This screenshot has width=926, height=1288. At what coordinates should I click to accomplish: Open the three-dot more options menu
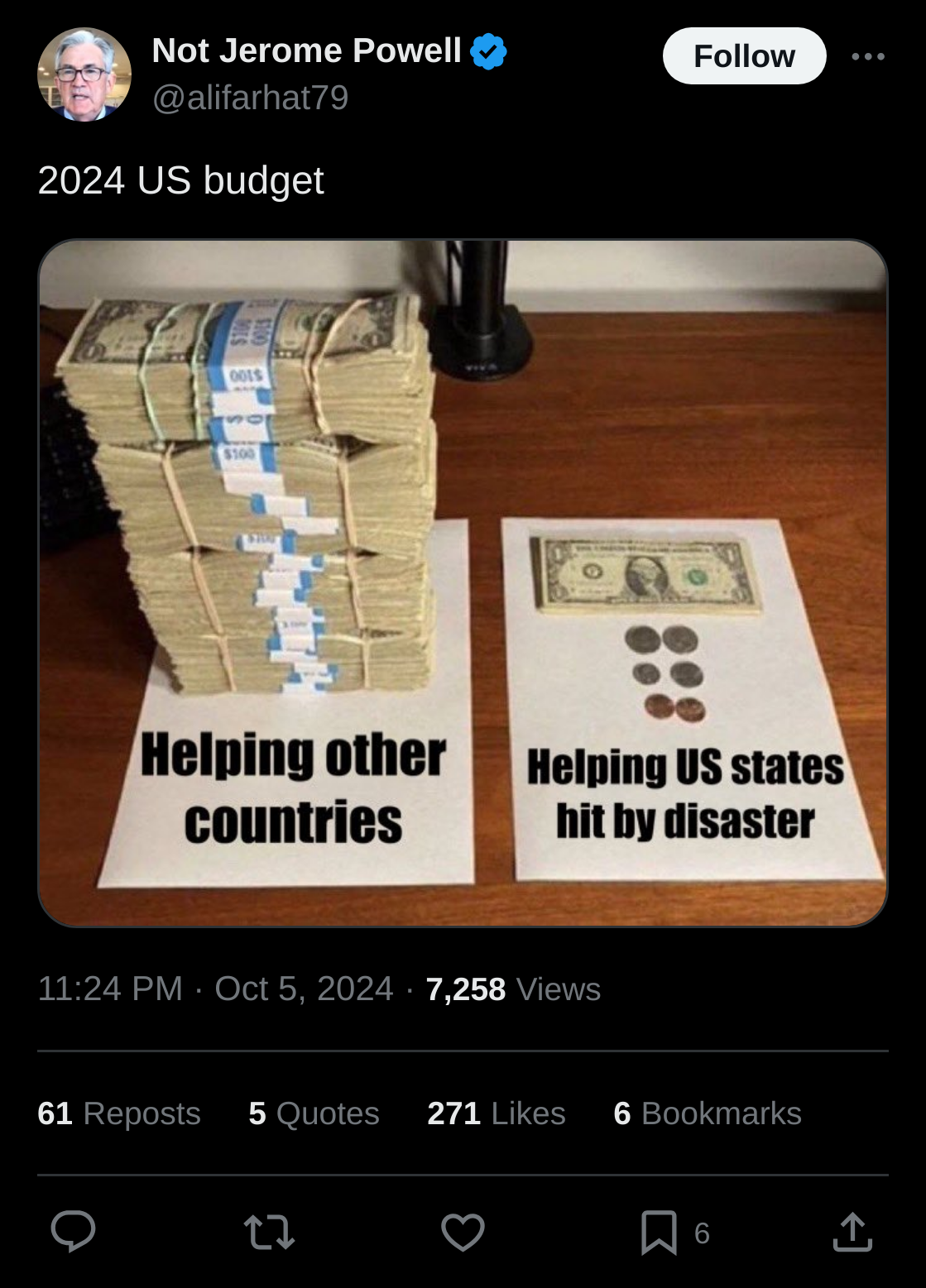(868, 56)
